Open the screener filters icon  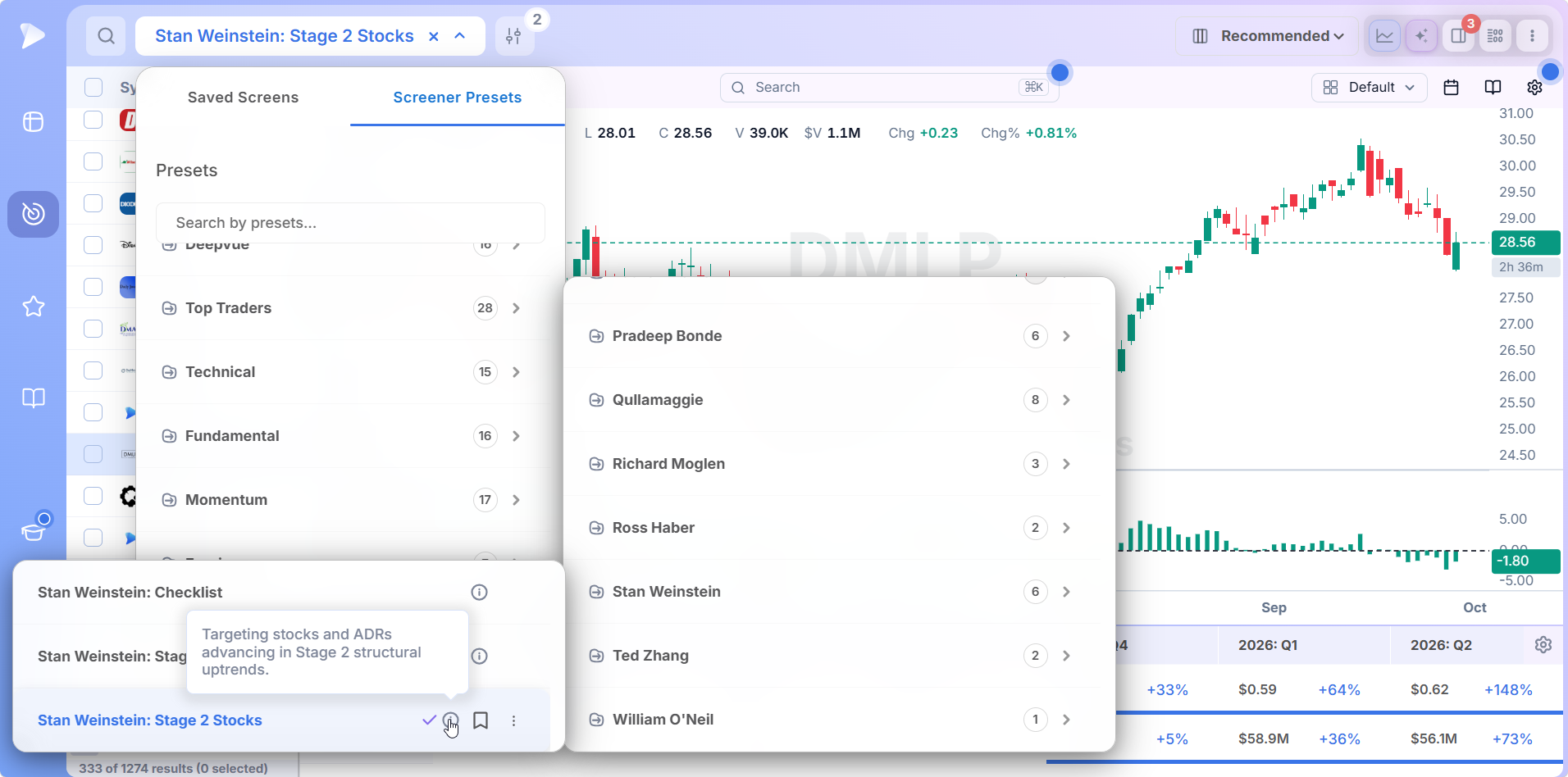pyautogui.click(x=514, y=36)
